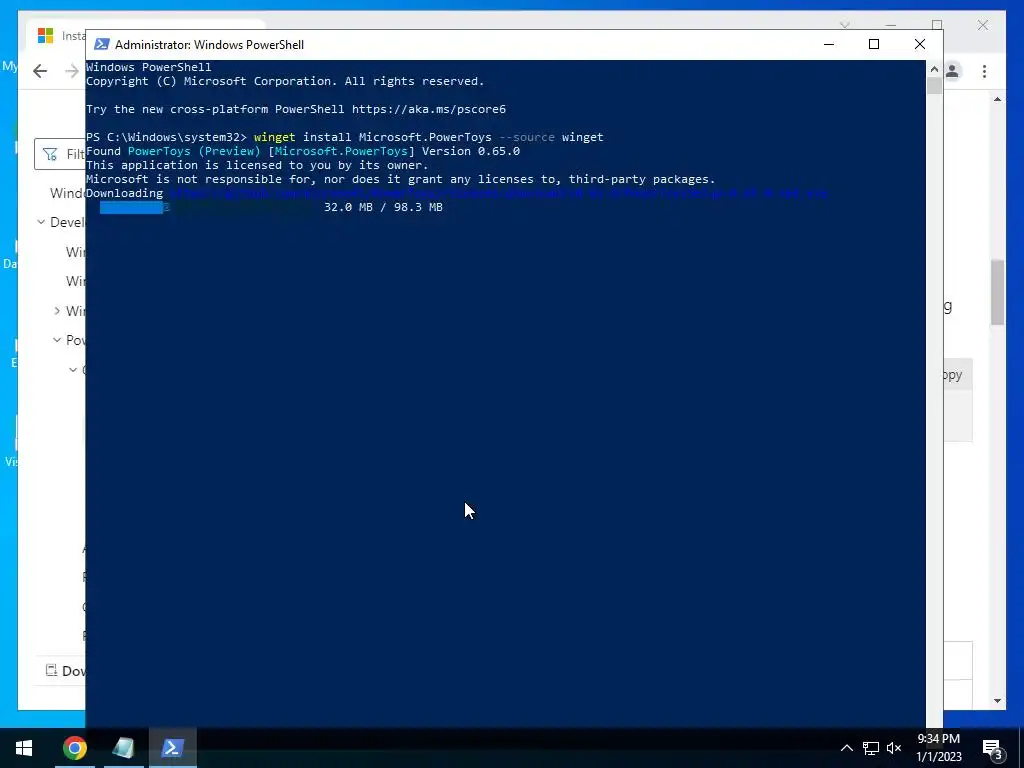Click the PowerShell icon in the title bar
This screenshot has height=768, width=1024.
tap(101, 44)
